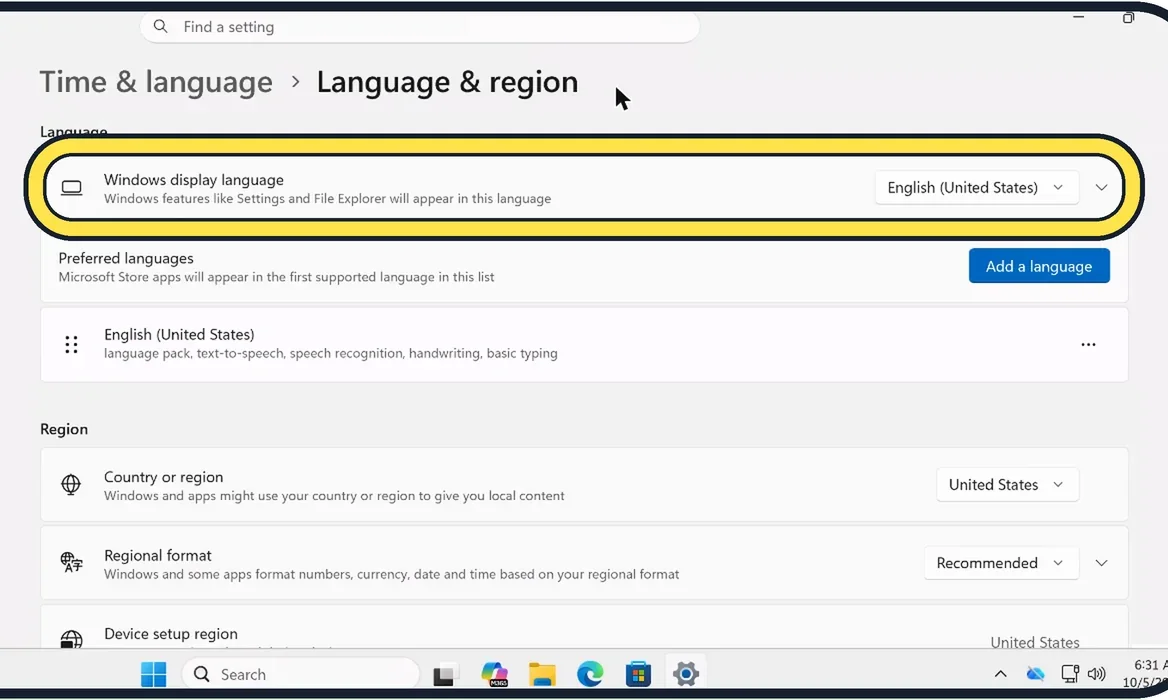Click the Add a language button
1168x700 pixels.
pyautogui.click(x=1039, y=266)
